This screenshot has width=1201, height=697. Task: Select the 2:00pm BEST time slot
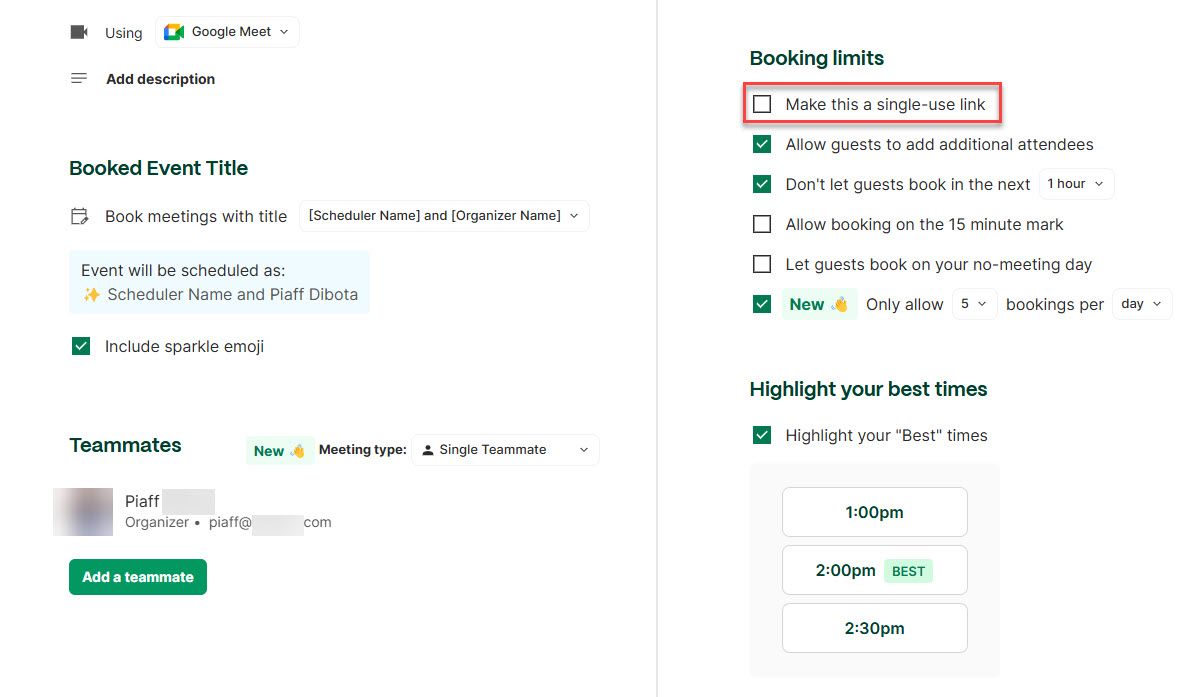pos(874,570)
